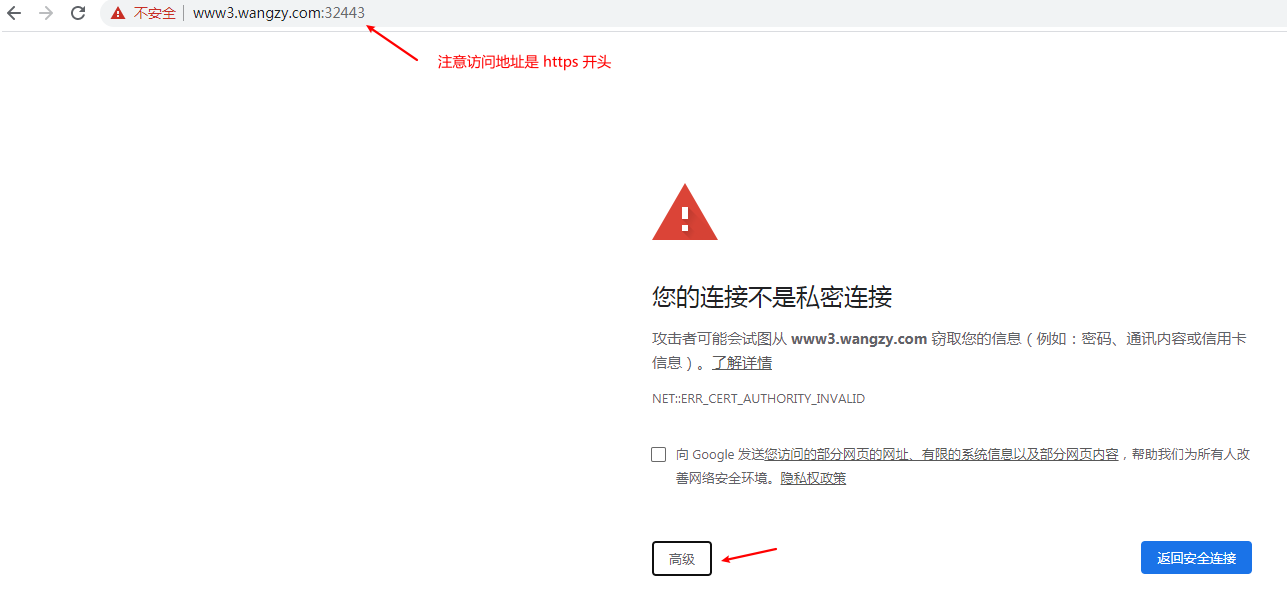This screenshot has width=1287, height=616.
Task: Expand advanced options with 高级 button
Action: (682, 559)
